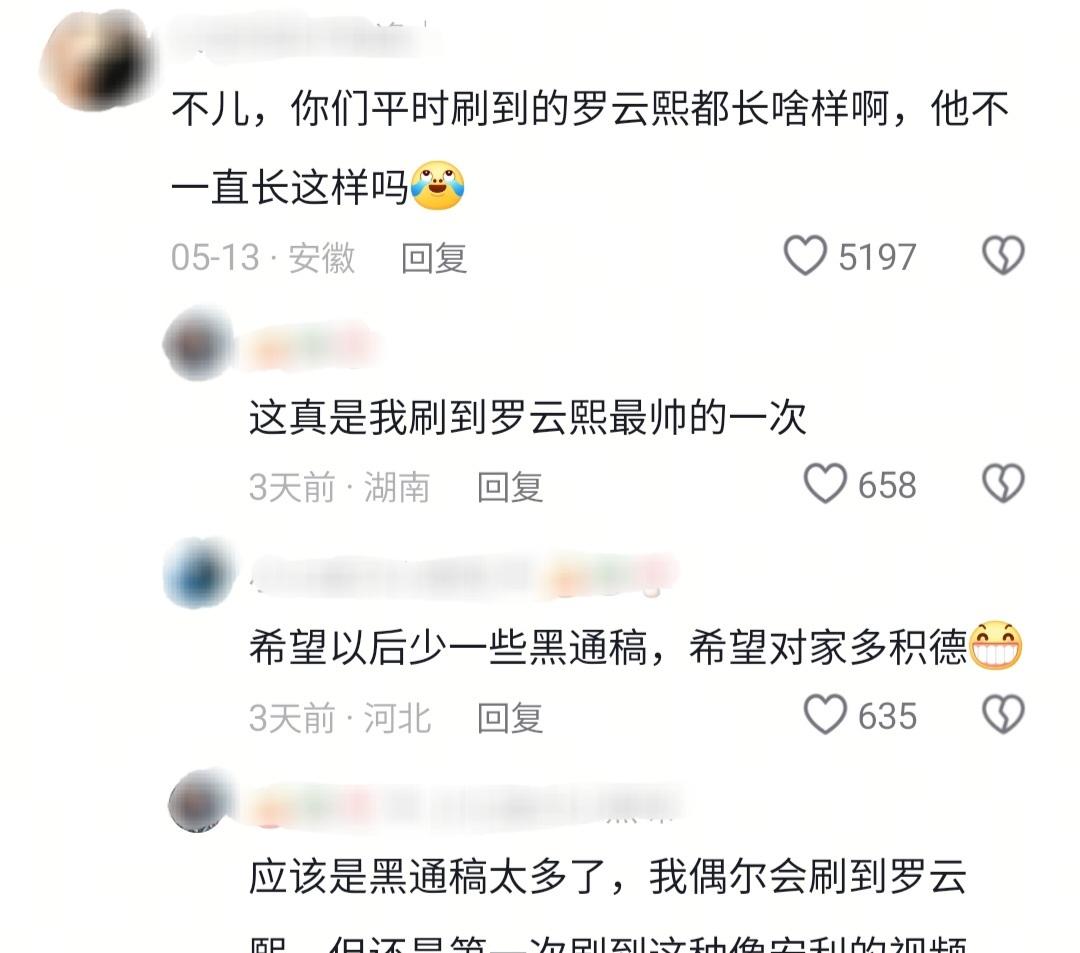Screen dimensions: 1080x953
Task: Open top commenter's blurred avatar
Action: (98, 61)
